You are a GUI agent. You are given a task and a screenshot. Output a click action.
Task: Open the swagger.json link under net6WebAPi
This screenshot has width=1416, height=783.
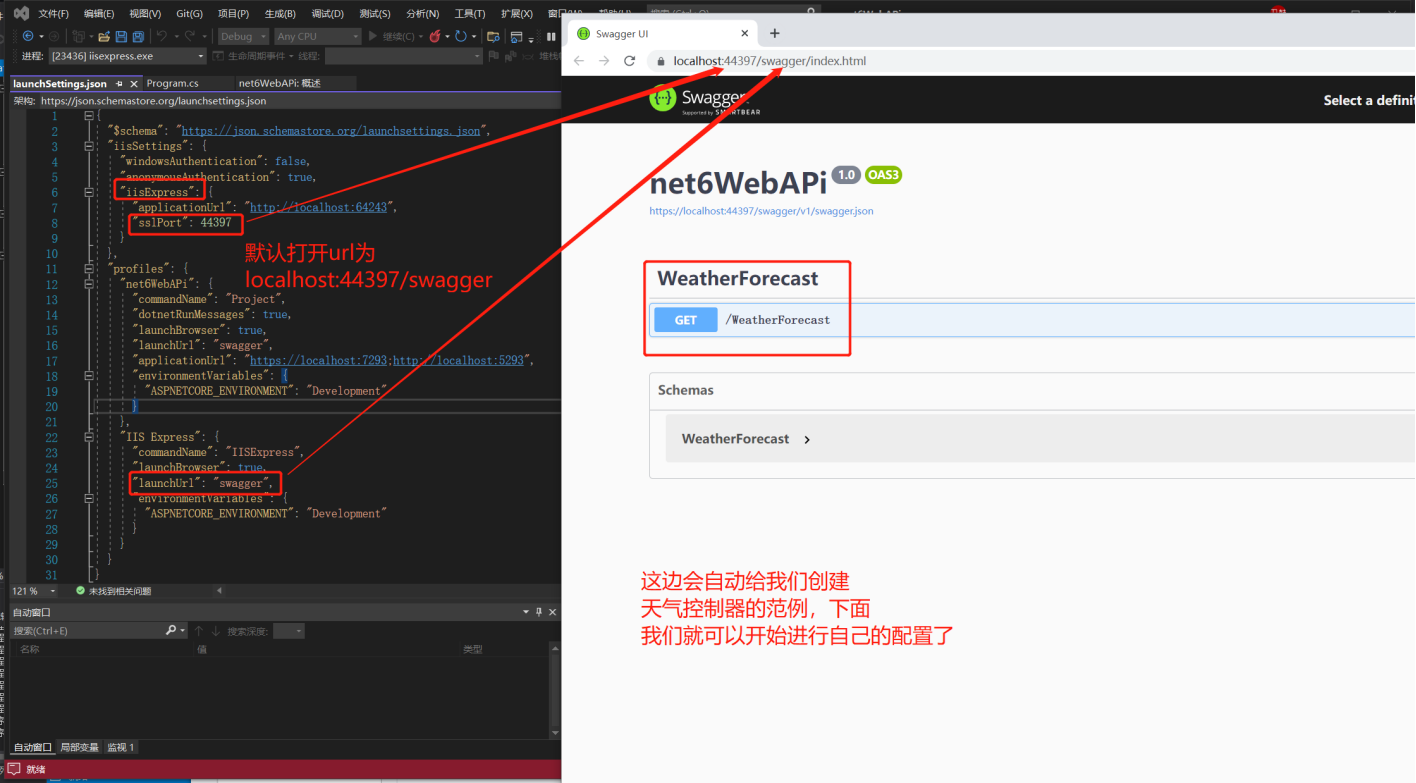coord(761,211)
